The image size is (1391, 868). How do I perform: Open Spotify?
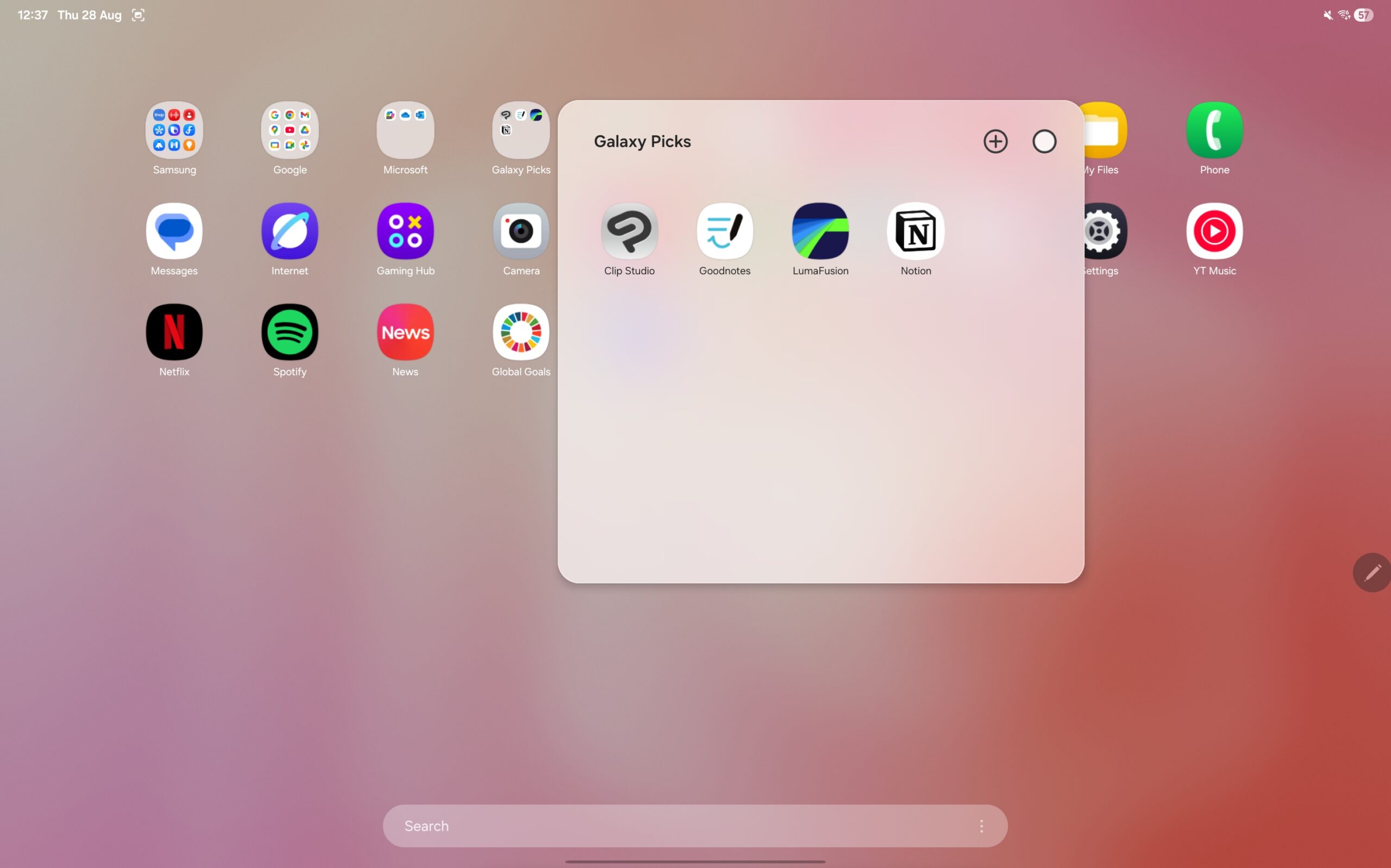click(x=290, y=332)
